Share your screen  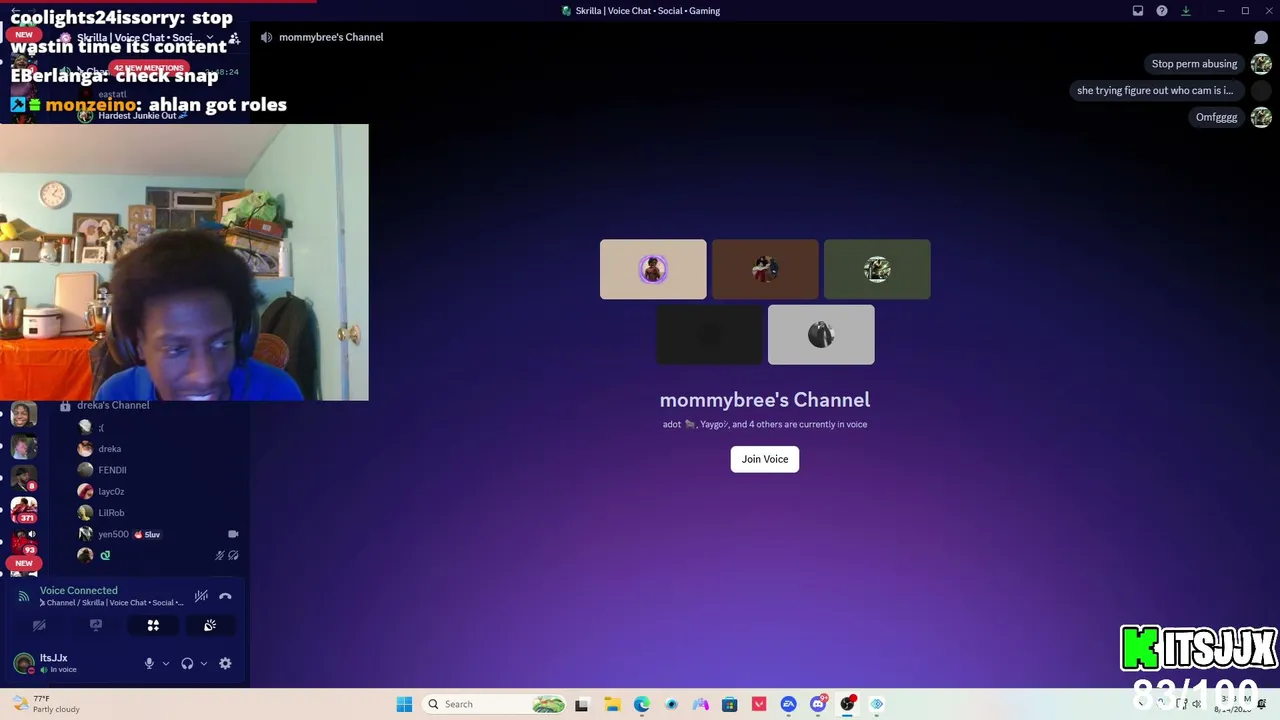[96, 625]
